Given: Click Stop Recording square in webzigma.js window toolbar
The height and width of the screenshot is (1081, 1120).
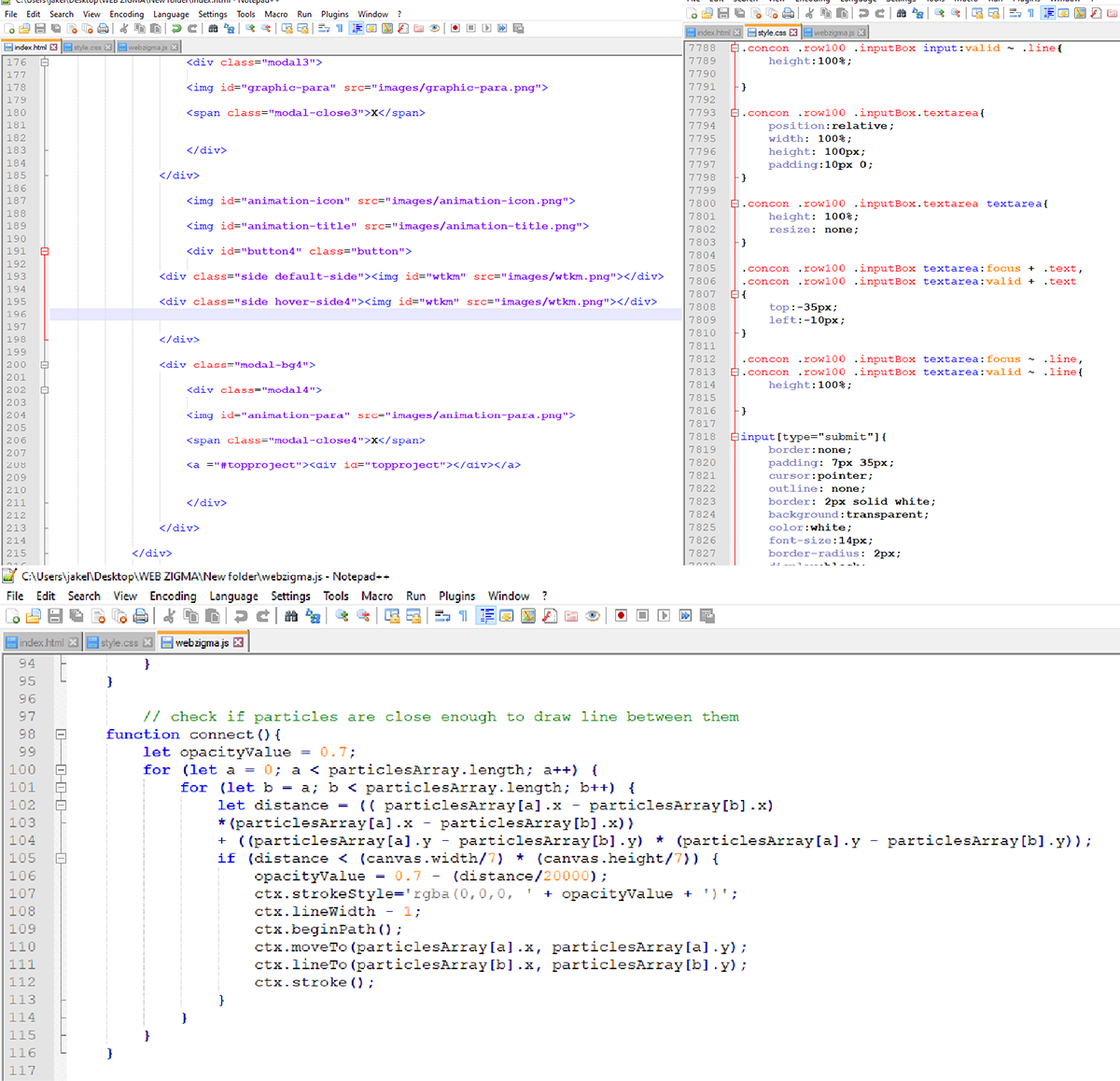Looking at the screenshot, I should tap(642, 615).
